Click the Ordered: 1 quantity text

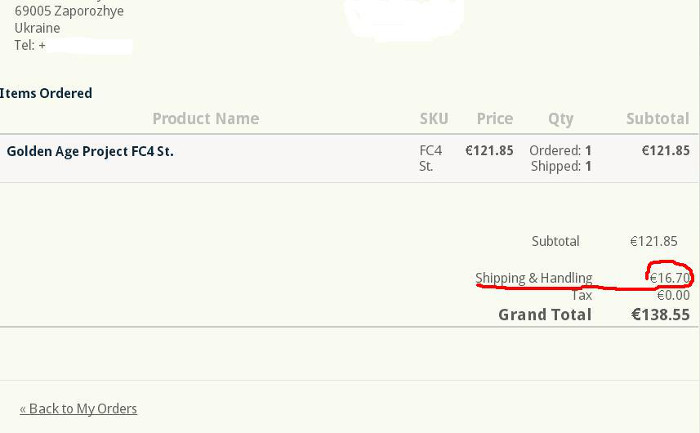(x=560, y=150)
